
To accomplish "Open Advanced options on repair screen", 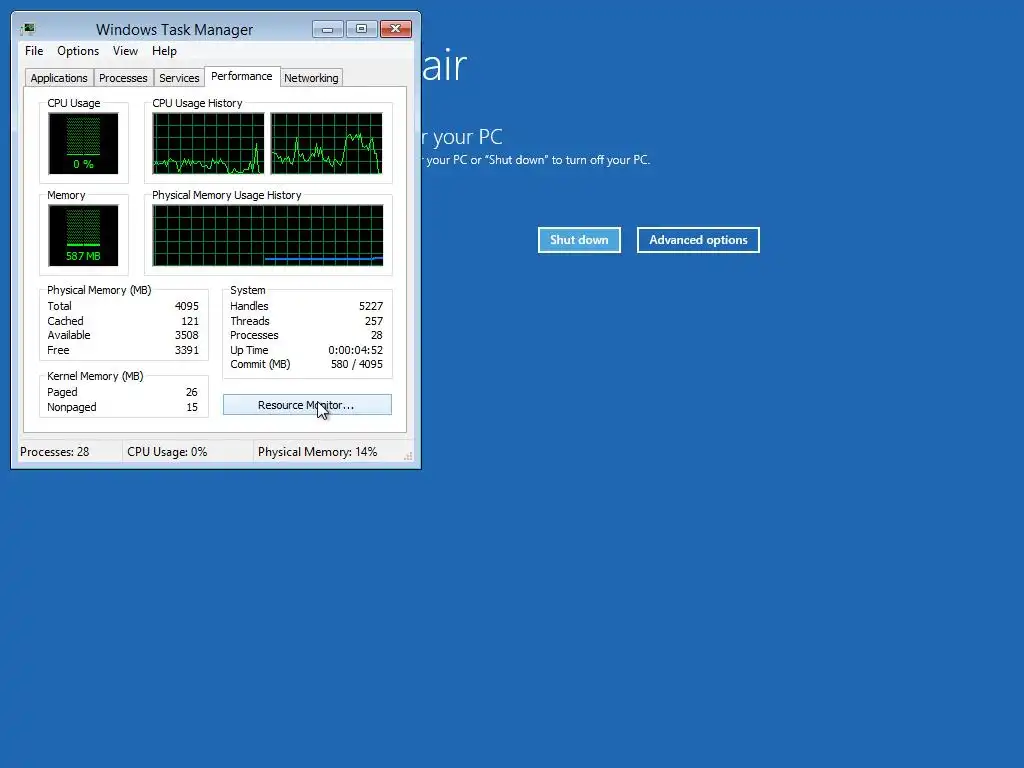I will [x=698, y=240].
